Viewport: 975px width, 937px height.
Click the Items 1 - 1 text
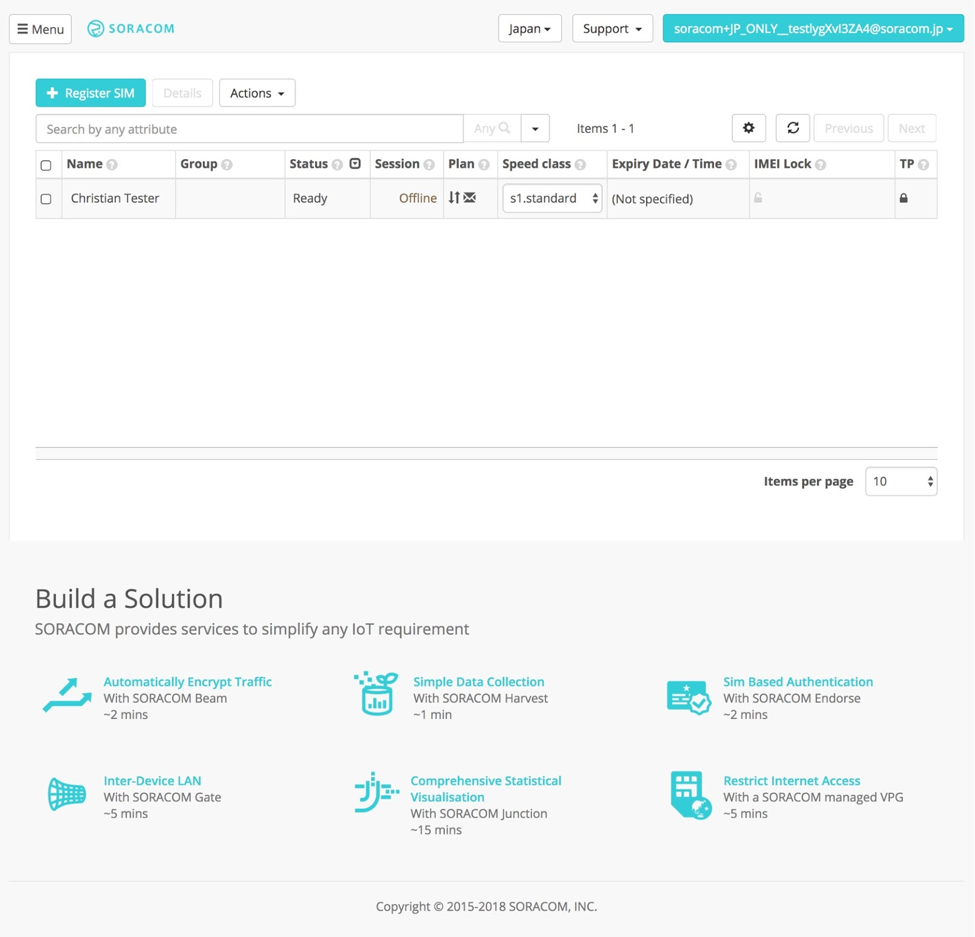click(x=605, y=128)
